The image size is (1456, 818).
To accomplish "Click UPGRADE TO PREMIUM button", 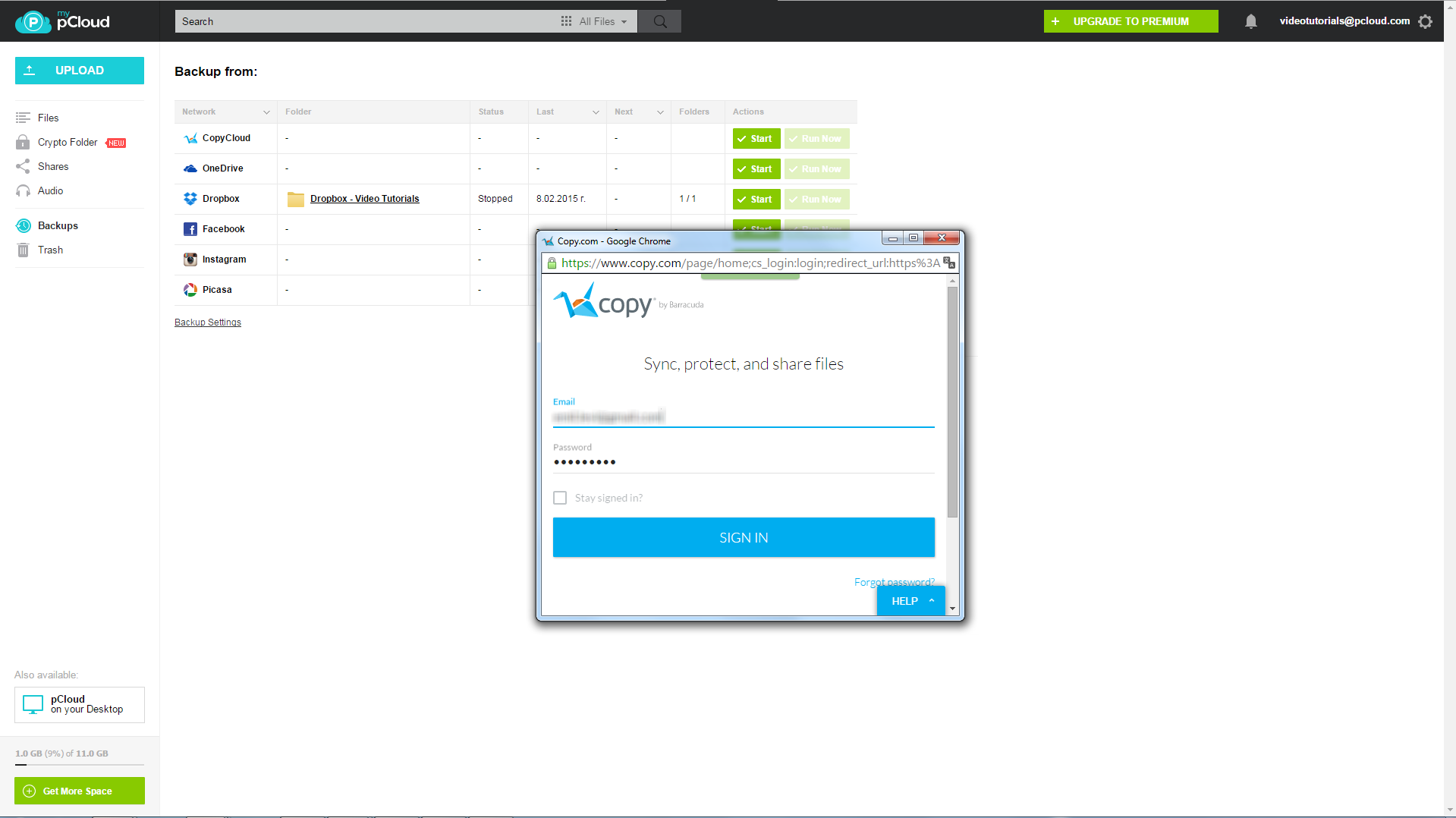I will tap(1131, 21).
